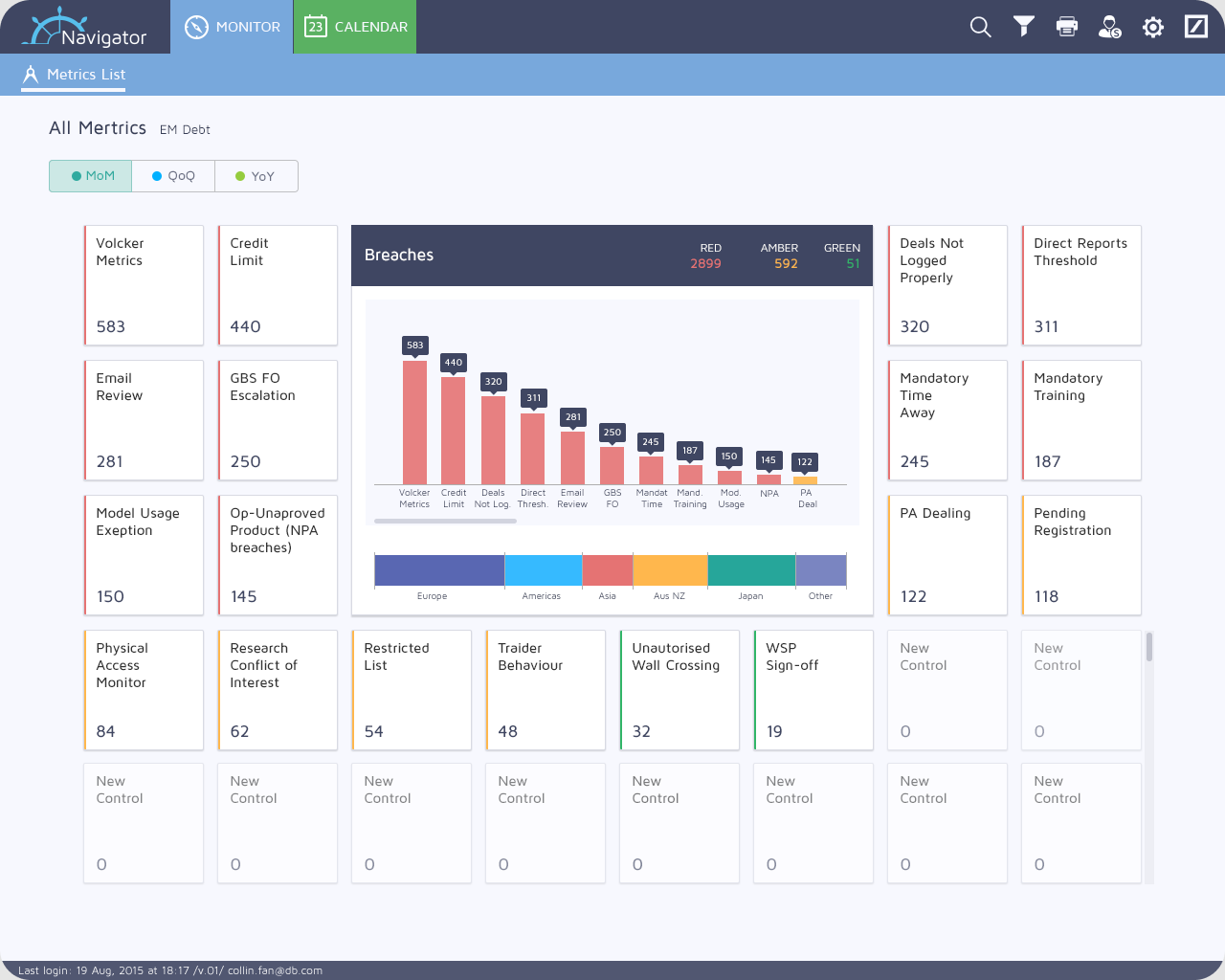Screen dimensions: 1225x980
Task: Click the Deutsche Bank logo icon
Action: click(x=1196, y=27)
